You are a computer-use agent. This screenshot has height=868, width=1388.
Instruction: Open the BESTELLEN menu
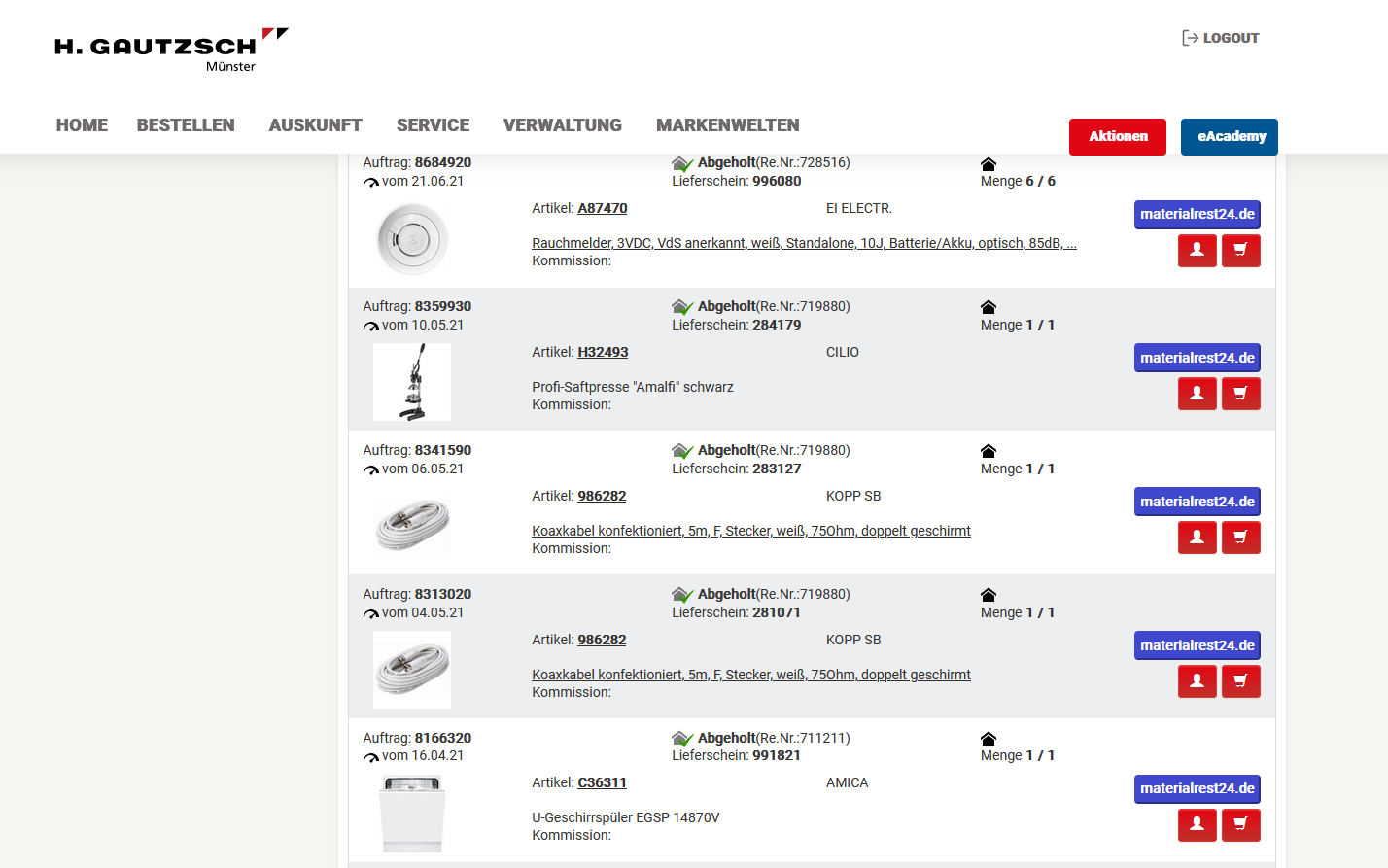click(x=186, y=125)
